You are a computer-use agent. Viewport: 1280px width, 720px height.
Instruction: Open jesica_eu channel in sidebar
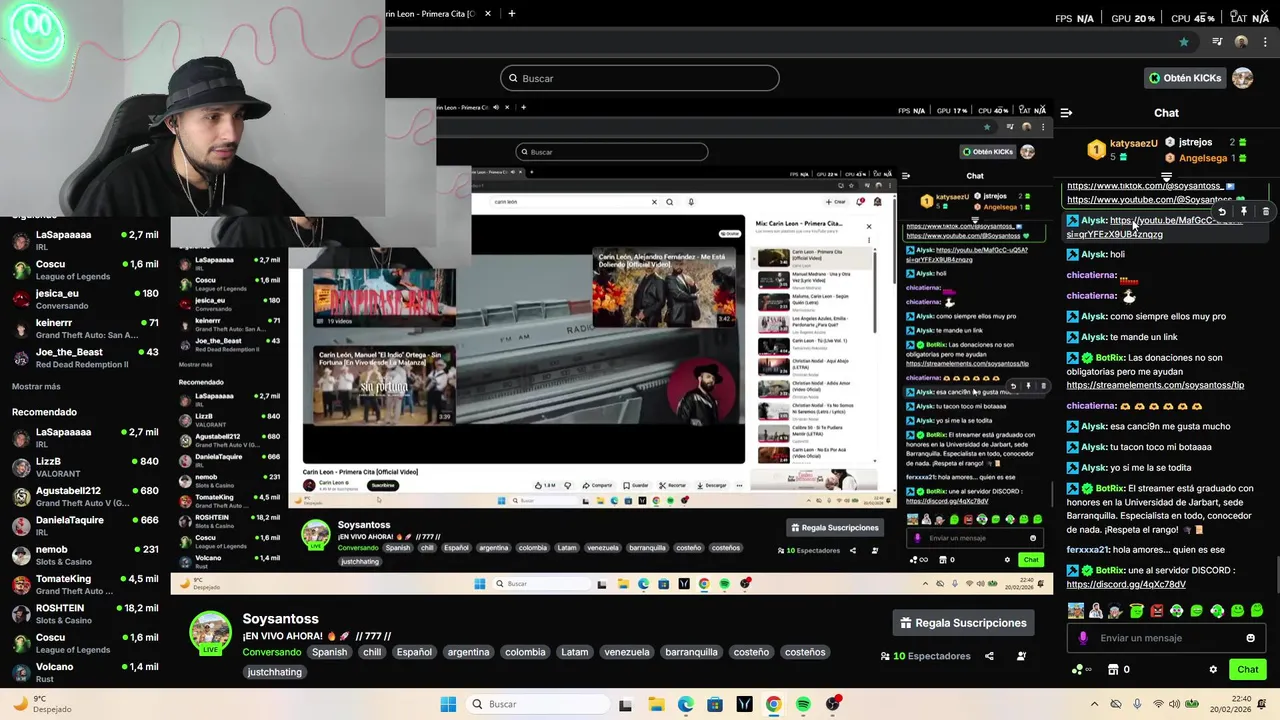pyautogui.click(x=85, y=299)
